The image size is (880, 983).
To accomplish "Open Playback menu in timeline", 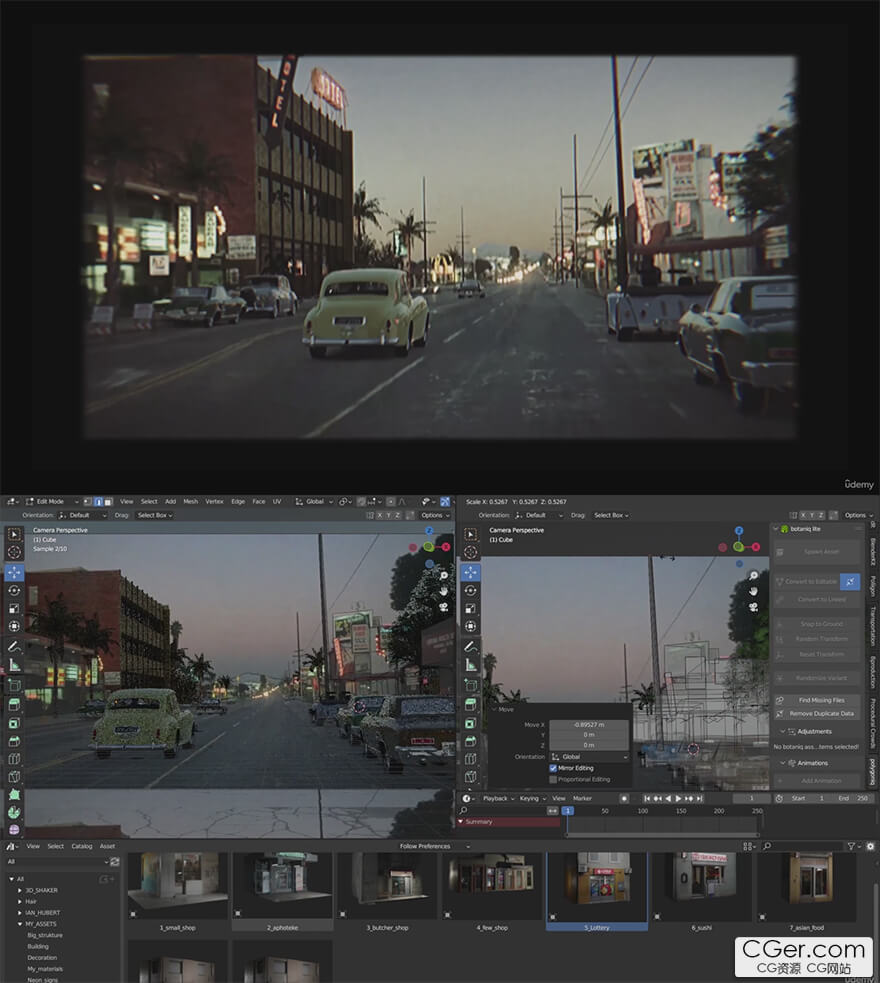I will (x=498, y=799).
